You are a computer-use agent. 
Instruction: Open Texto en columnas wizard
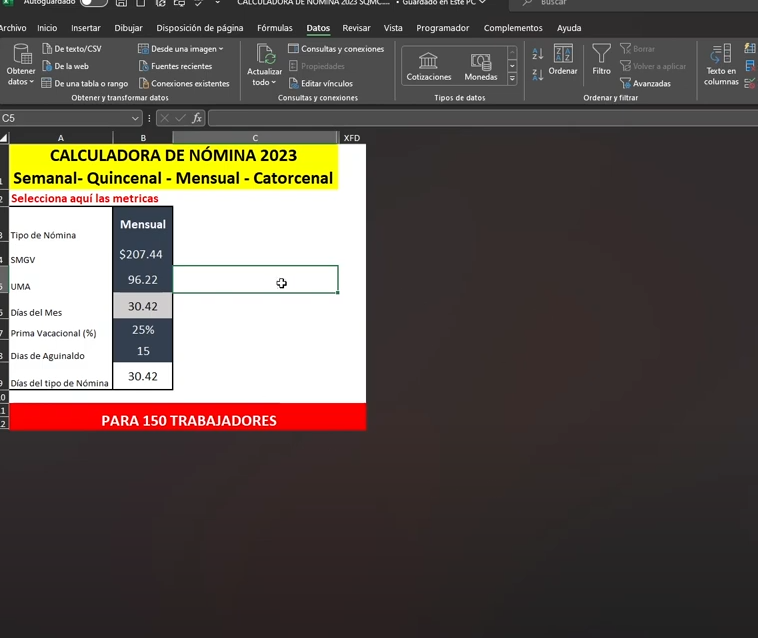click(x=721, y=65)
